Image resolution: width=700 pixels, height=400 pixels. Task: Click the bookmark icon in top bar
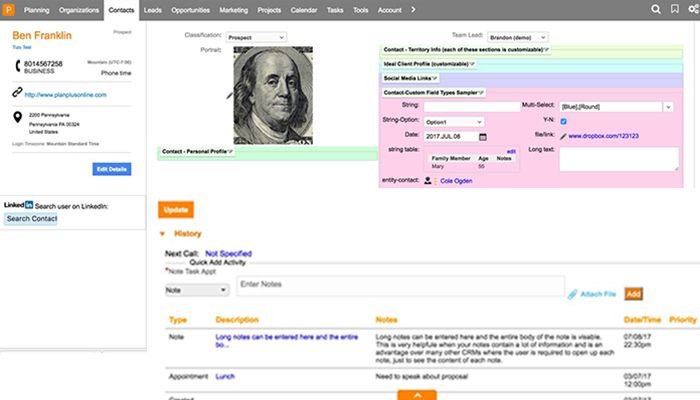675,9
